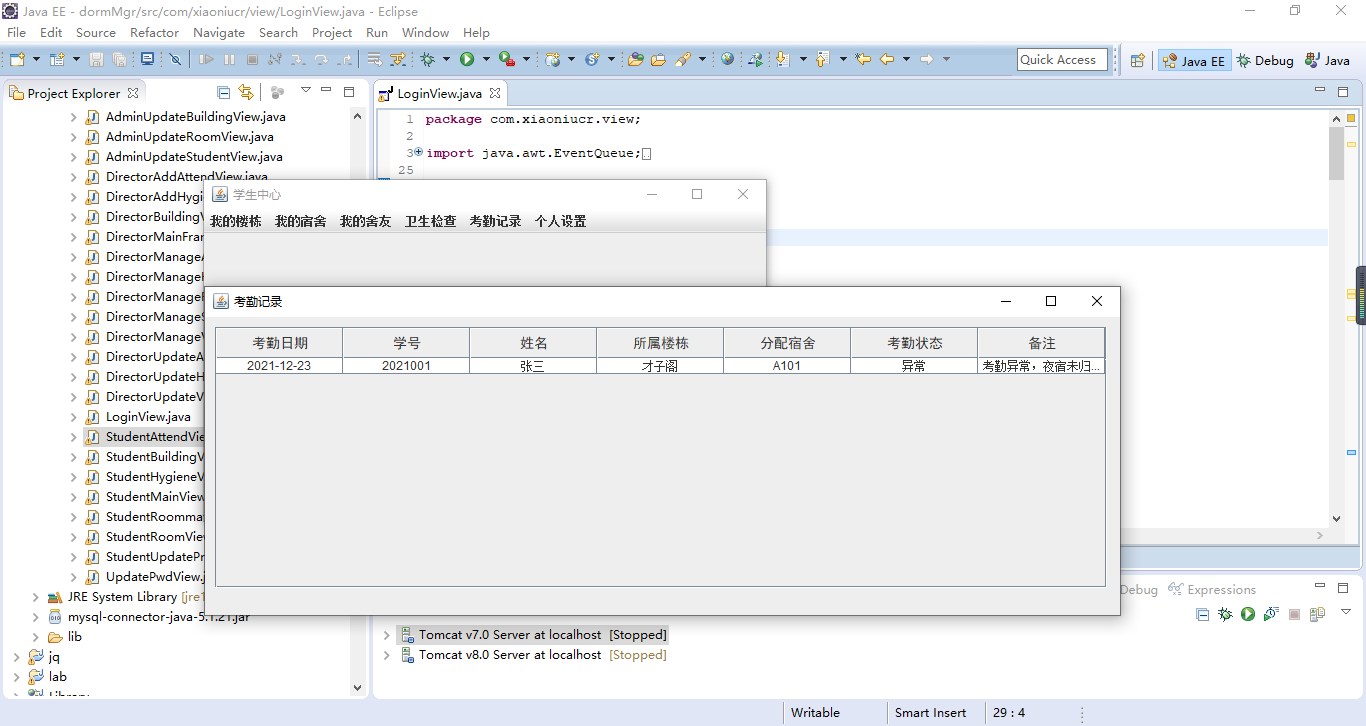1366x726 pixels.
Task: Open the Web Browser globe icon
Action: tap(727, 60)
